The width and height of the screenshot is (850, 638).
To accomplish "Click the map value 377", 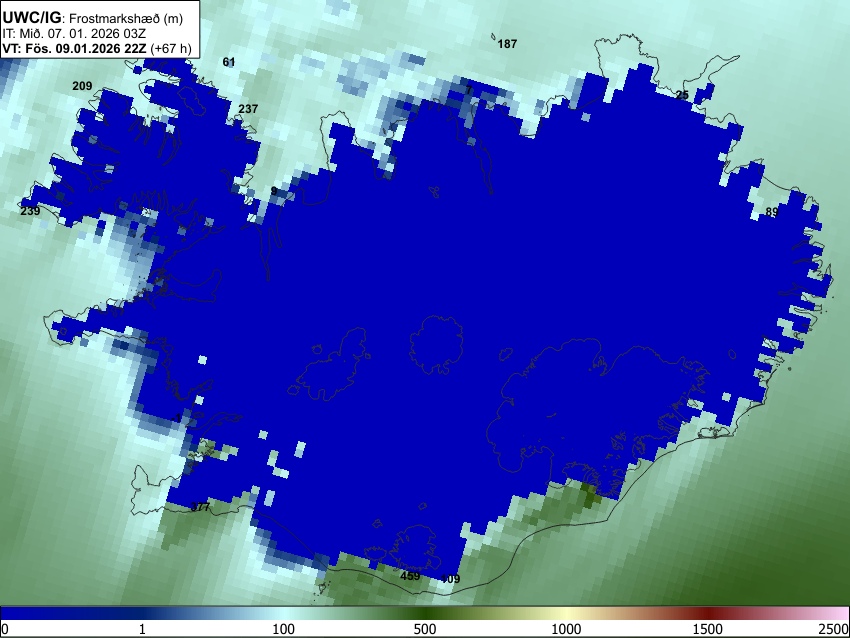I will (x=201, y=507).
